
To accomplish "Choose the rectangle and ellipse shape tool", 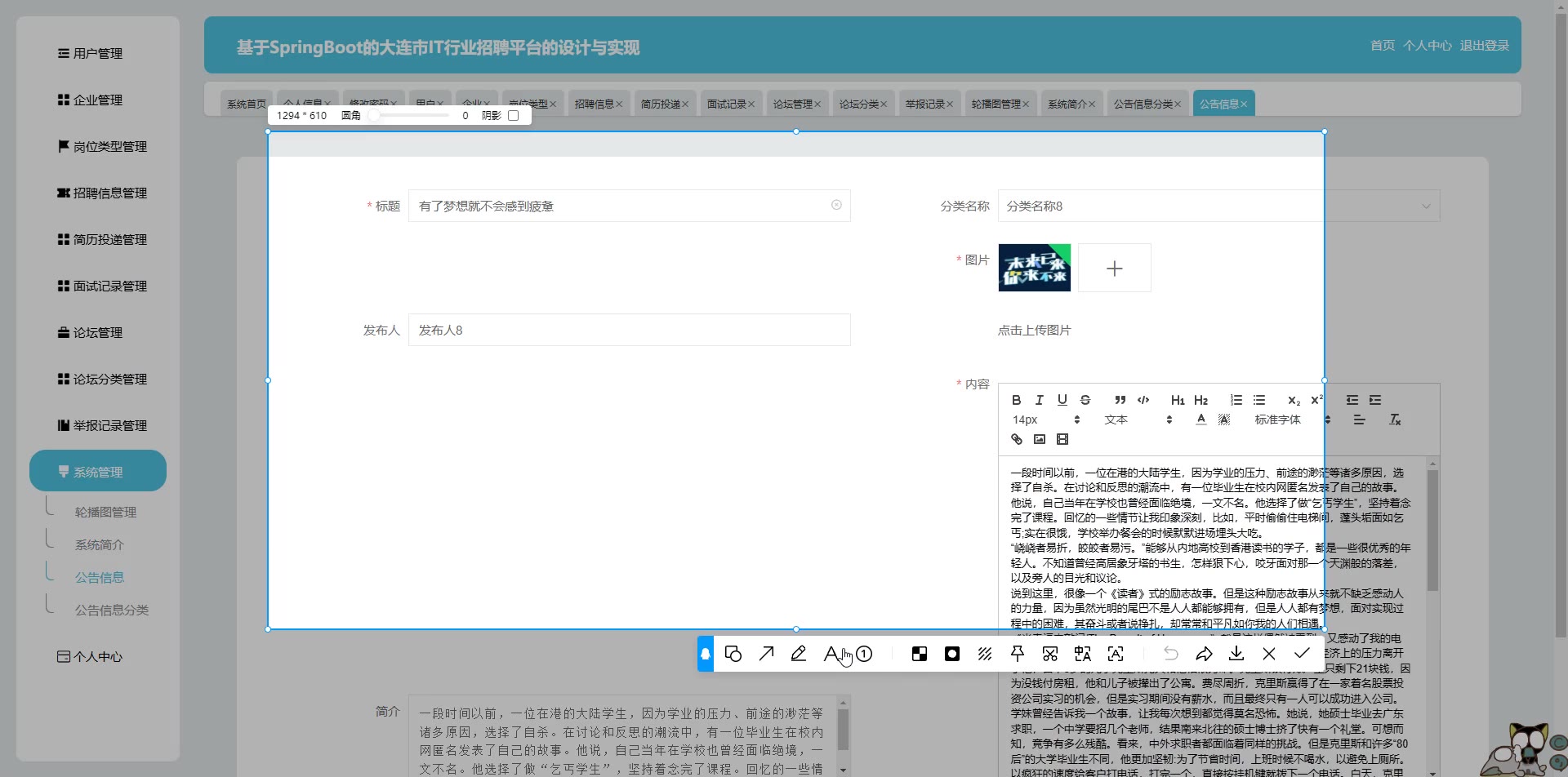I will [x=733, y=654].
